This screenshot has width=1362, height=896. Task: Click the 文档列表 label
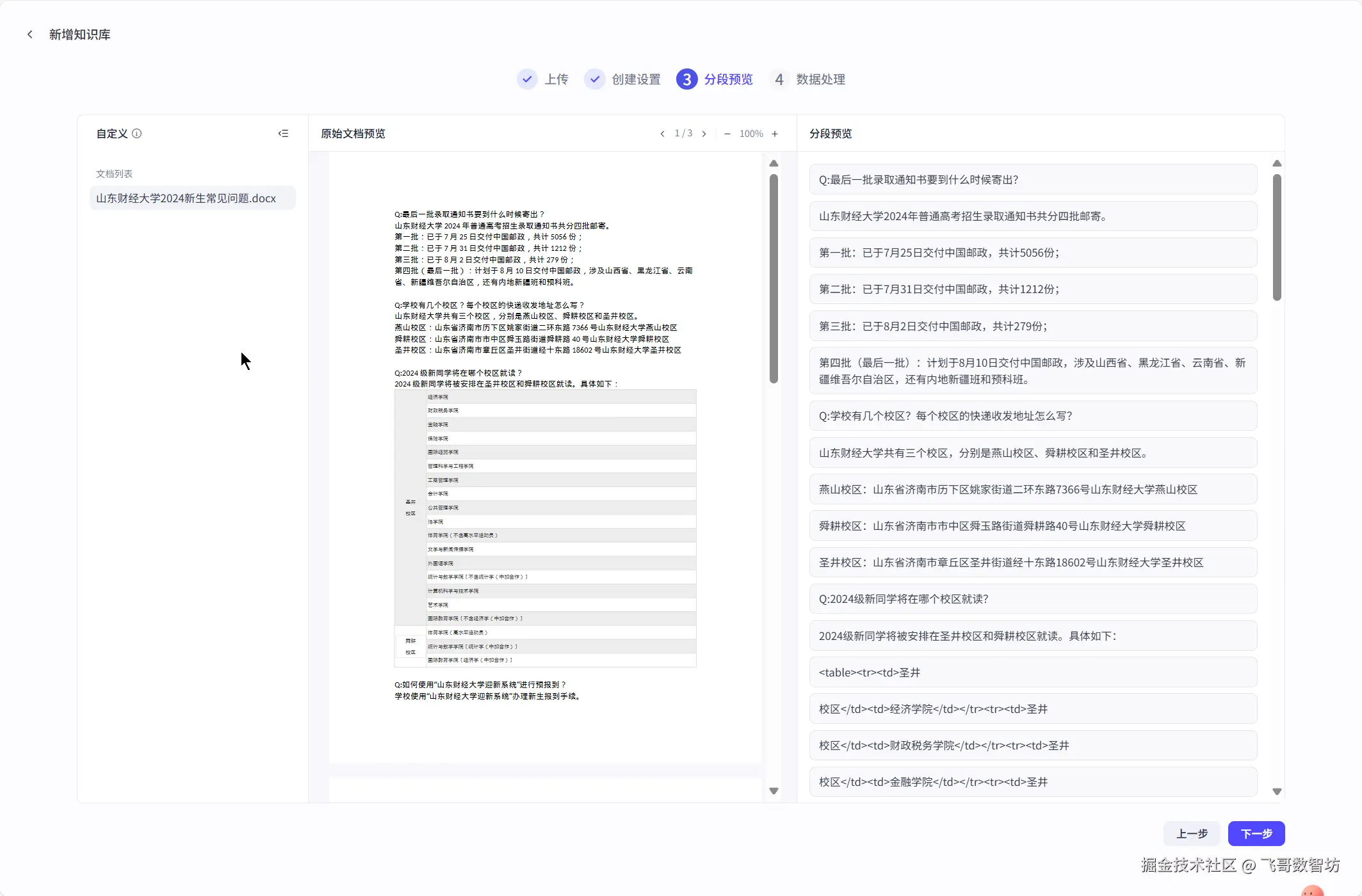tap(114, 174)
